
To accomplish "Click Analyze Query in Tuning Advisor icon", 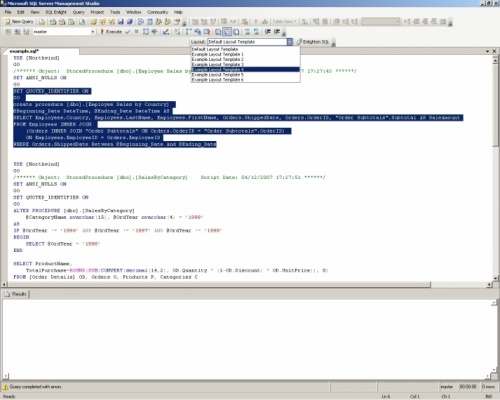I will (154, 32).
